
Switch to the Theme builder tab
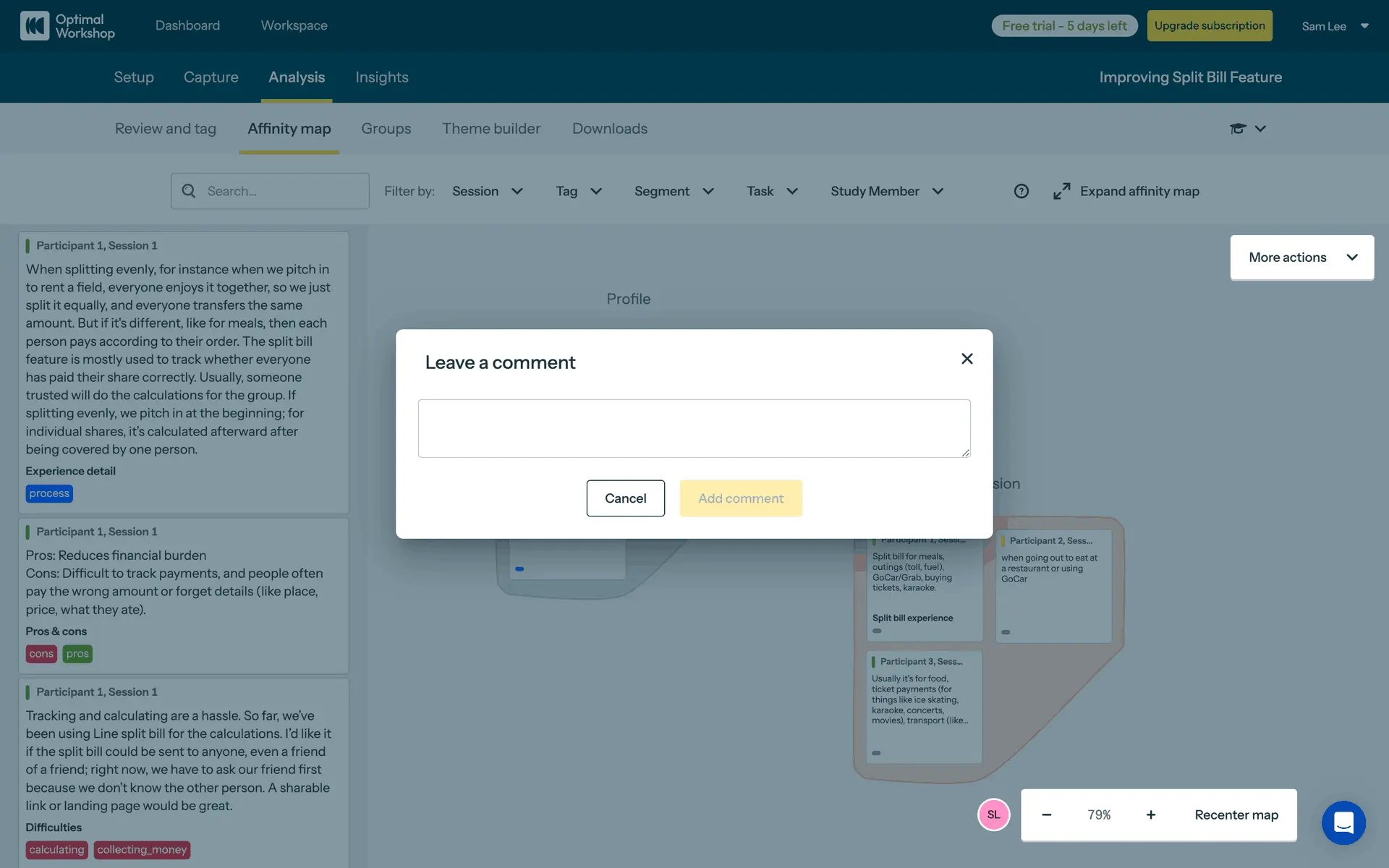491,129
